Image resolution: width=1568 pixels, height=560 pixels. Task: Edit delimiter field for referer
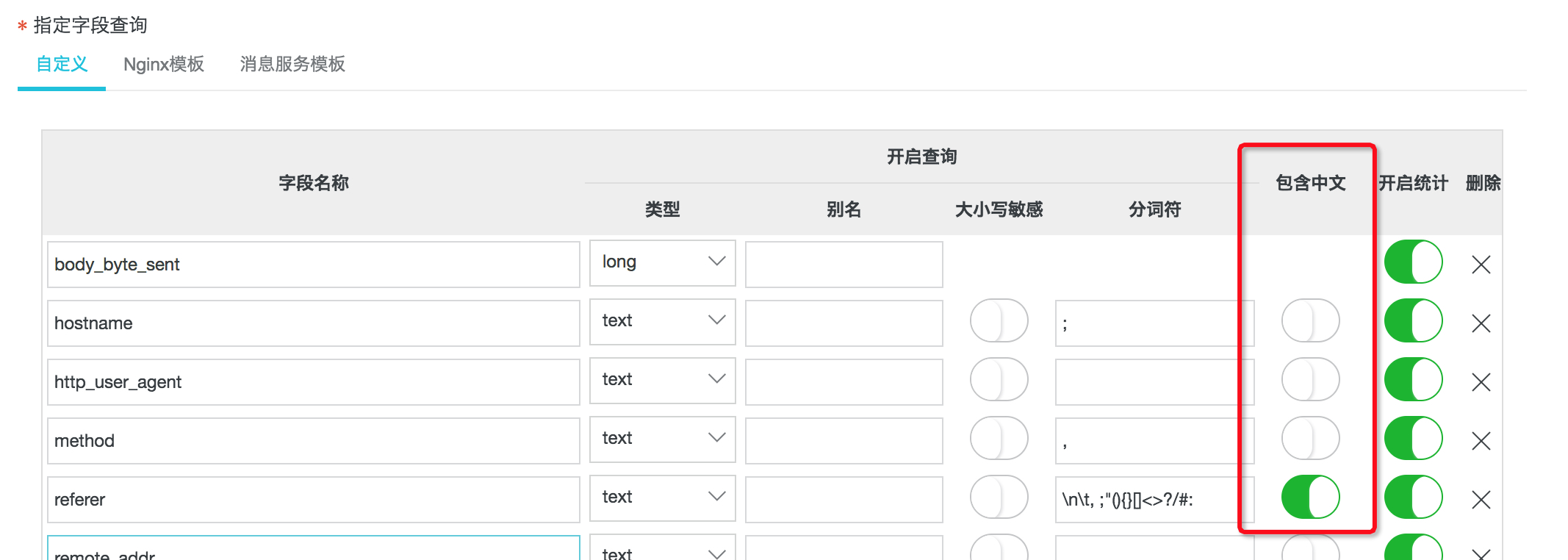coord(1154,500)
